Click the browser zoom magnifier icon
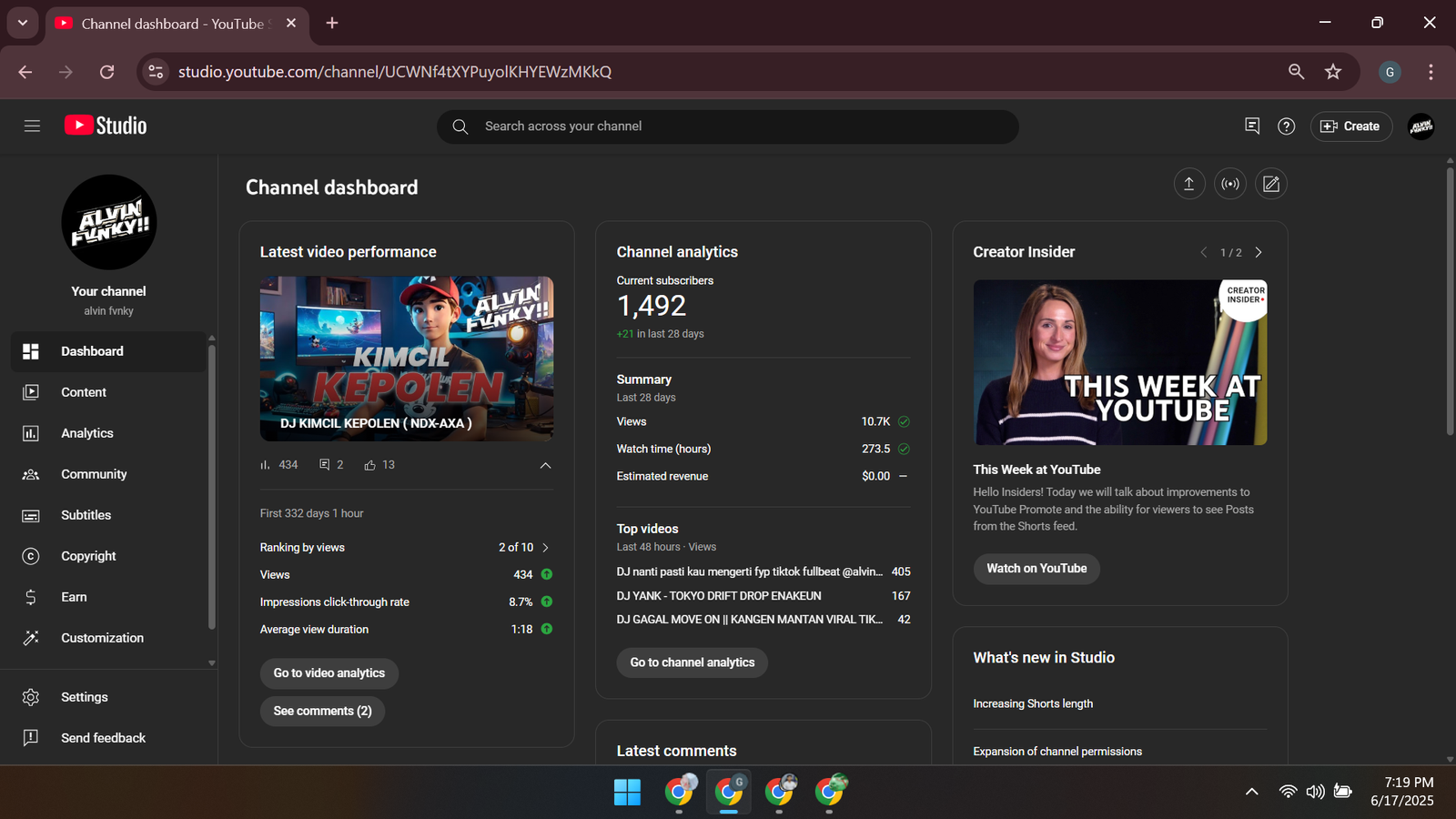The width and height of the screenshot is (1456, 819). 1297,72
